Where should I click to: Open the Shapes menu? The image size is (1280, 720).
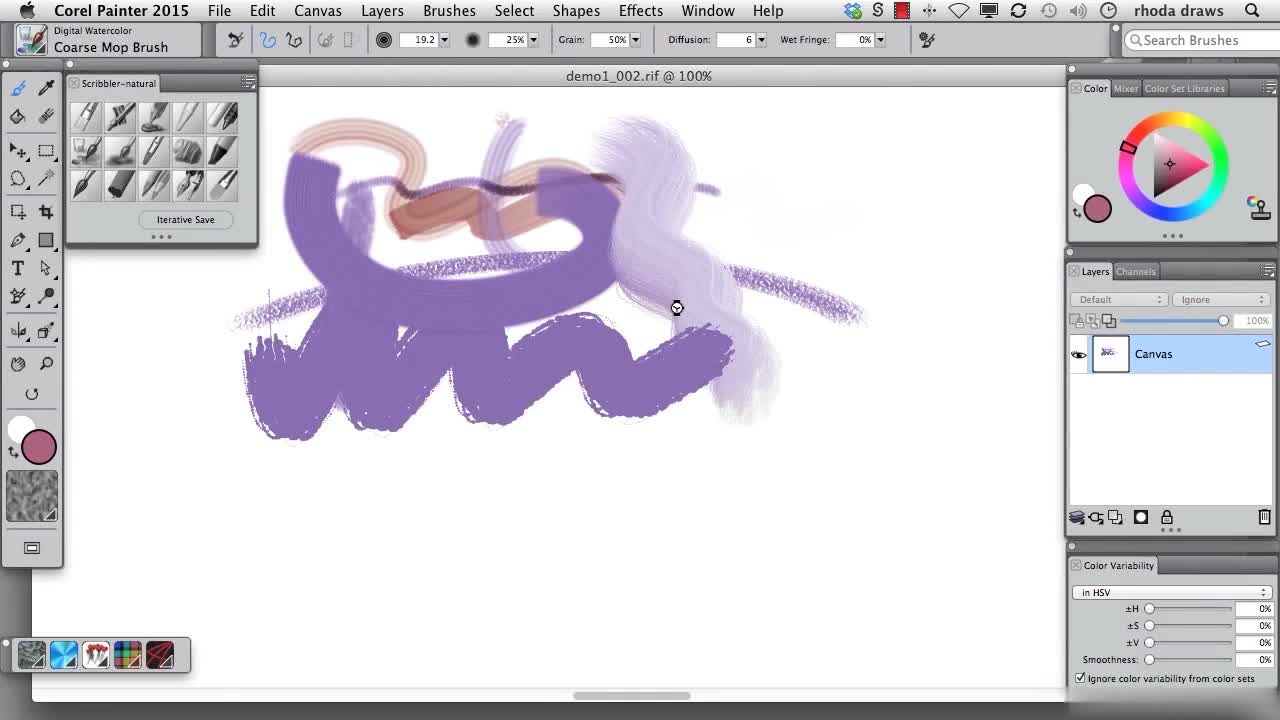(x=576, y=11)
